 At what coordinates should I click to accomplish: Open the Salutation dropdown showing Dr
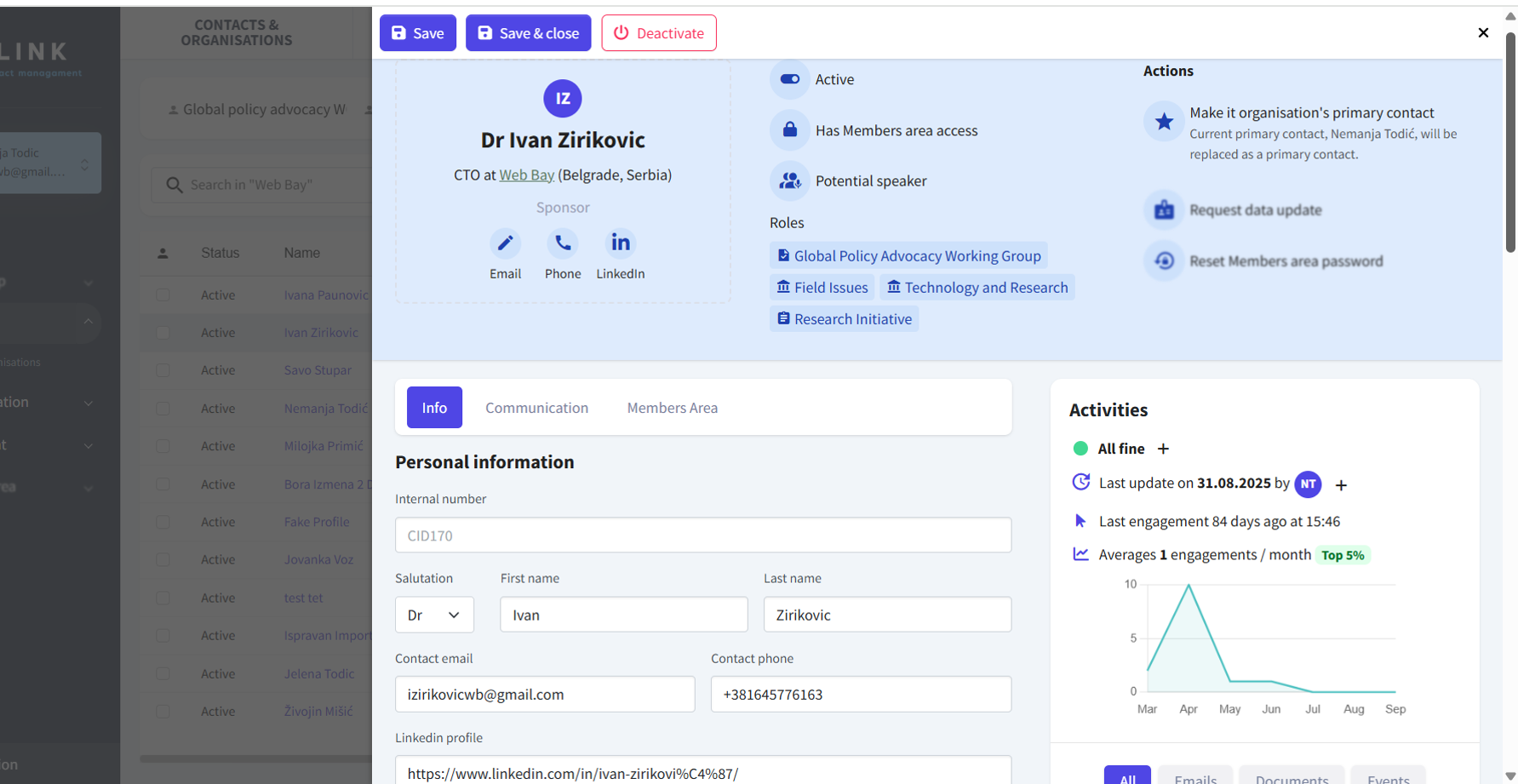coord(434,615)
